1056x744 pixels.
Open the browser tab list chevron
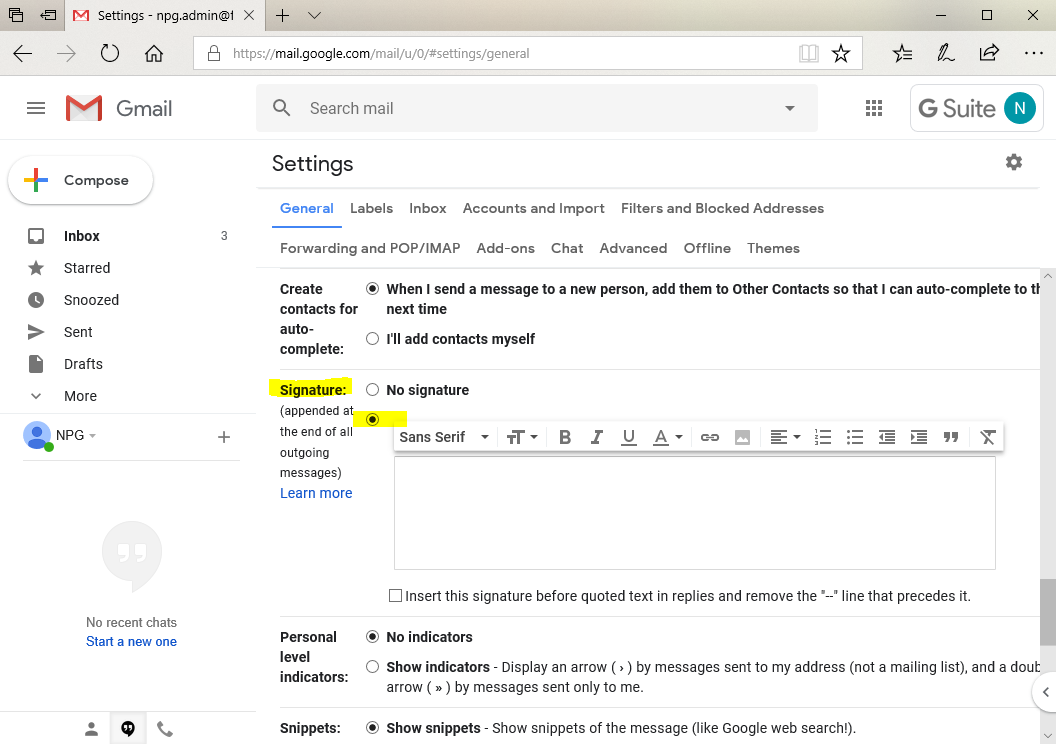click(x=315, y=15)
